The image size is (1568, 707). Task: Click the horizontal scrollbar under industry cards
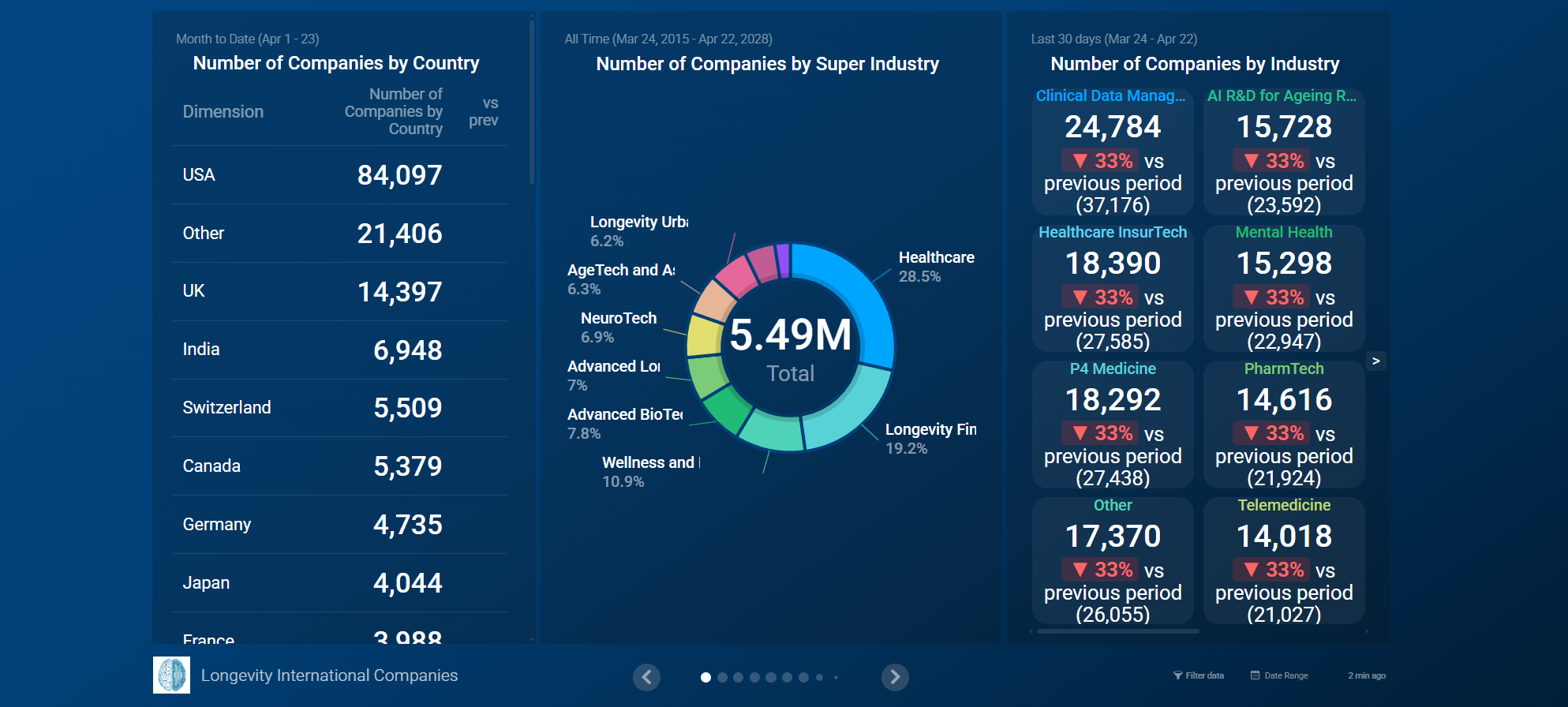click(x=1117, y=631)
